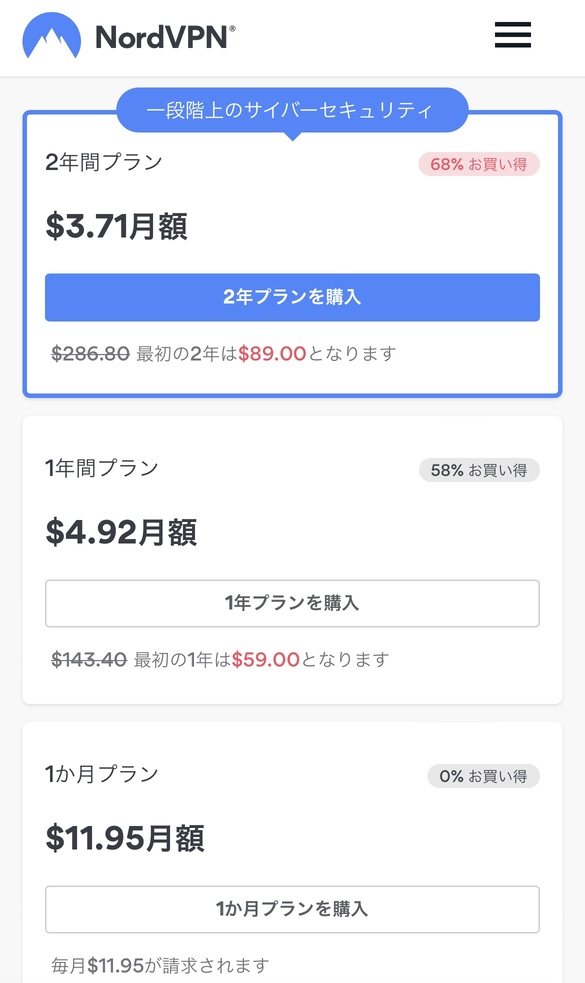Click the struck-through $286.80 price
The width and height of the screenshot is (585, 983).
tap(90, 354)
